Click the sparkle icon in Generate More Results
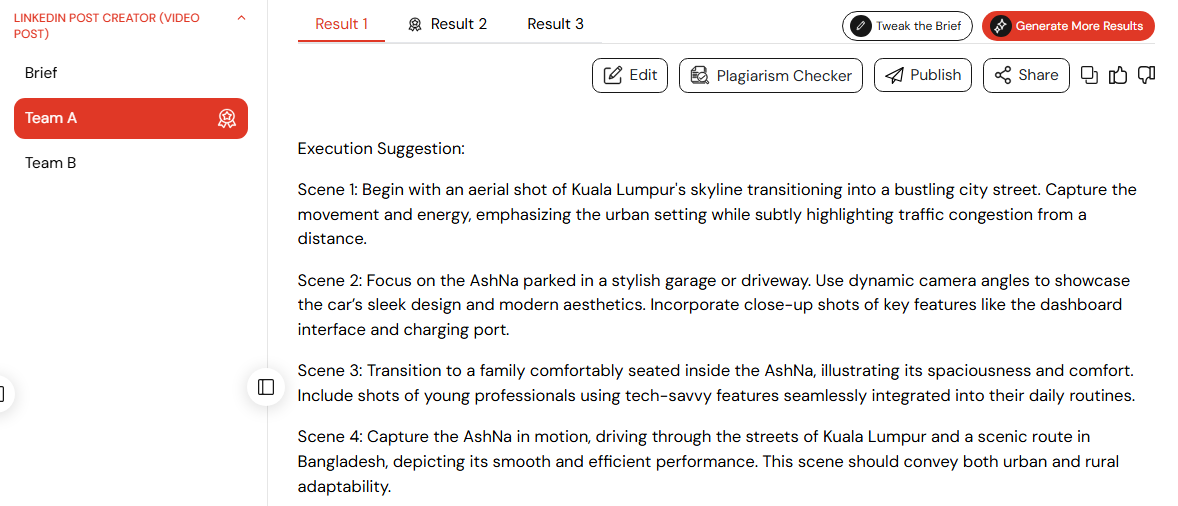The width and height of the screenshot is (1178, 506). pos(1000,26)
